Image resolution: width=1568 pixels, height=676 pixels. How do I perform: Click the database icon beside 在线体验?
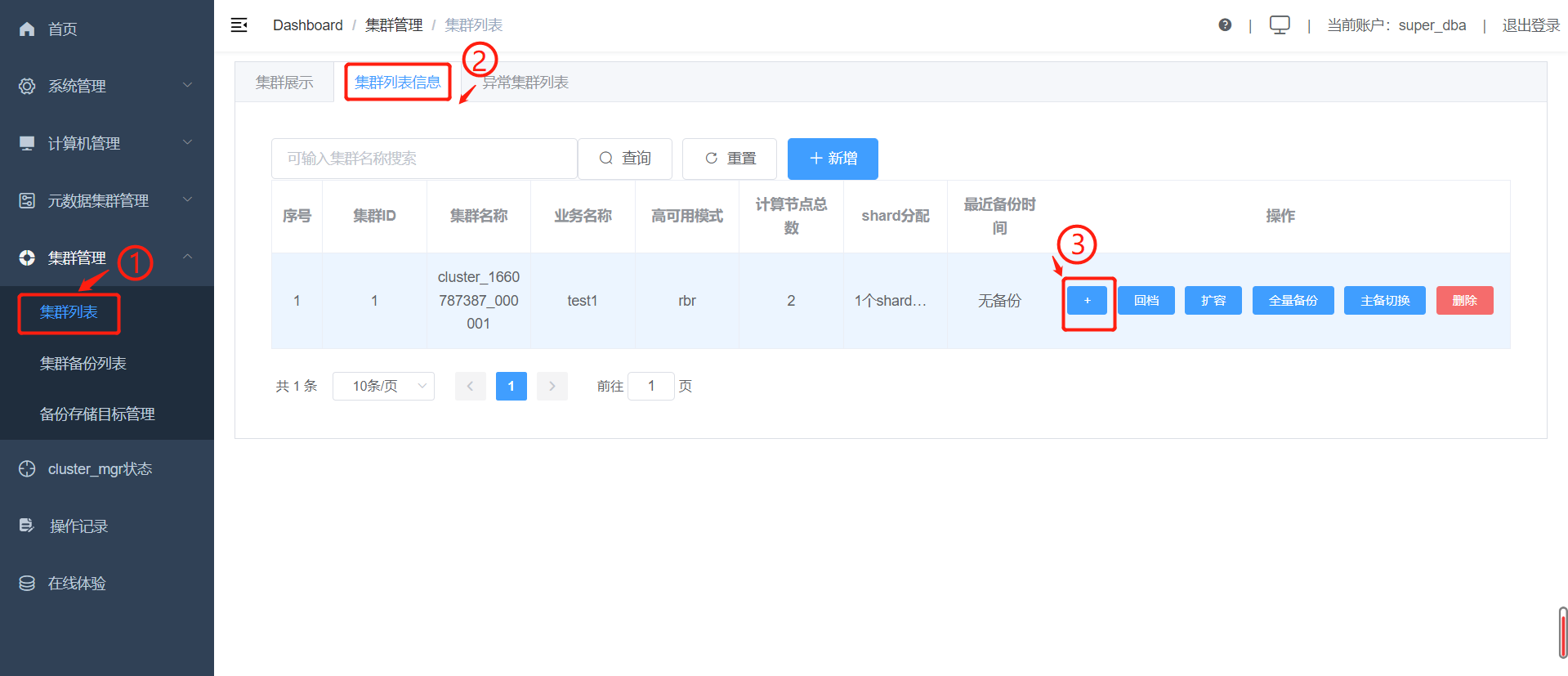(27, 583)
